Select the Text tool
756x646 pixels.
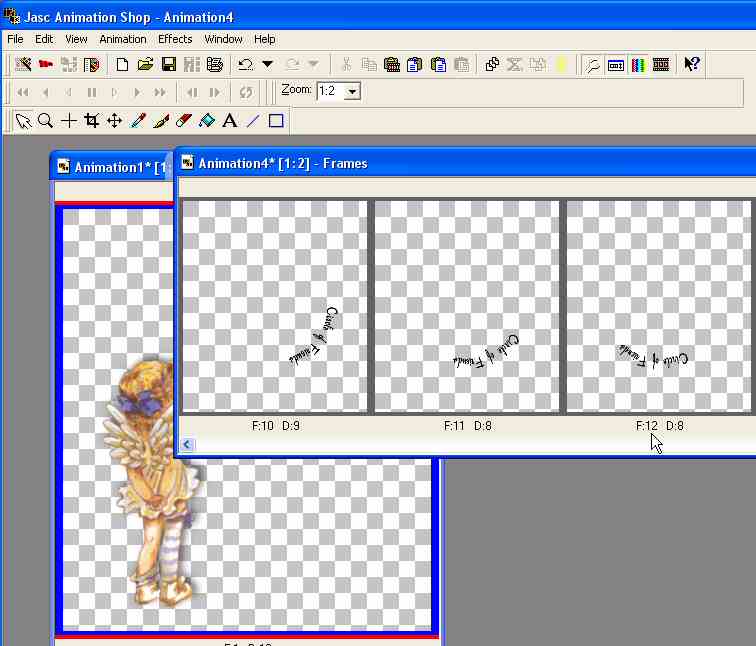point(230,121)
